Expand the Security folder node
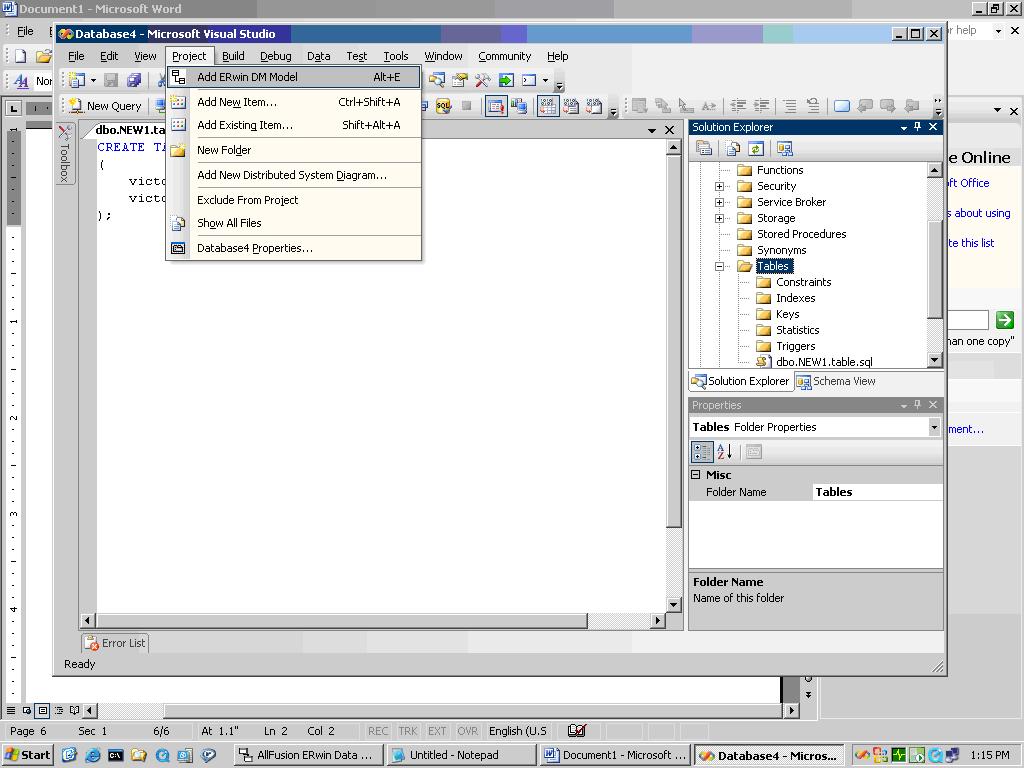 point(719,186)
